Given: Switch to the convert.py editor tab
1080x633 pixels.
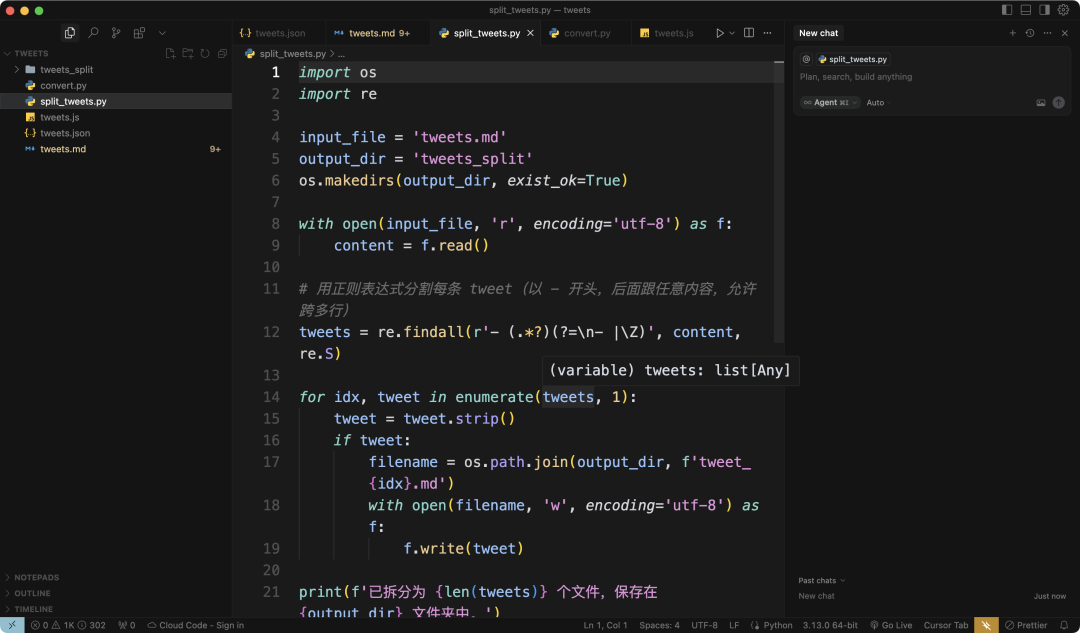Looking at the screenshot, I should pyautogui.click(x=586, y=33).
